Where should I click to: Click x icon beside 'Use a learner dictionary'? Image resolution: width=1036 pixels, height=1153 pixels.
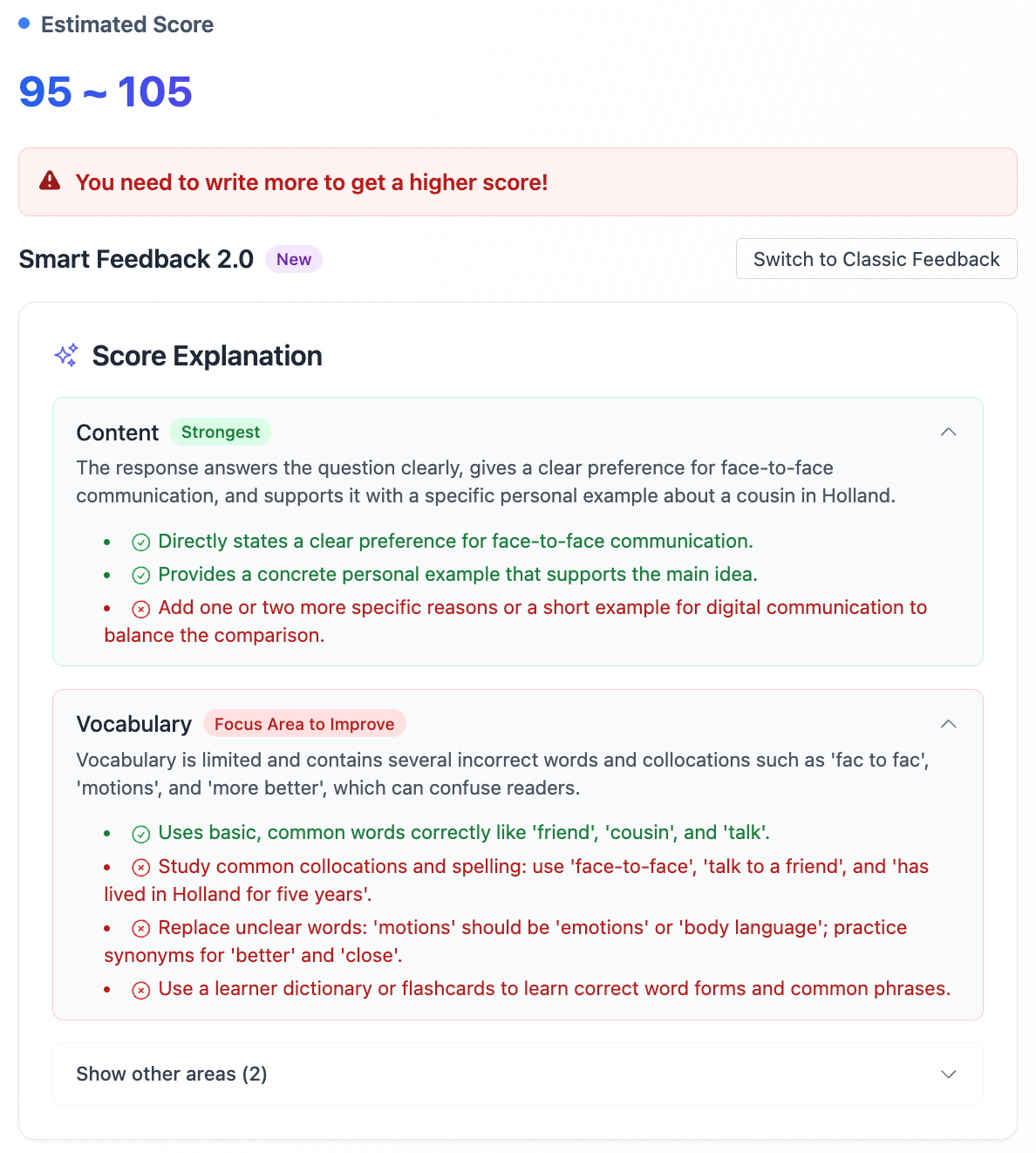click(x=141, y=989)
